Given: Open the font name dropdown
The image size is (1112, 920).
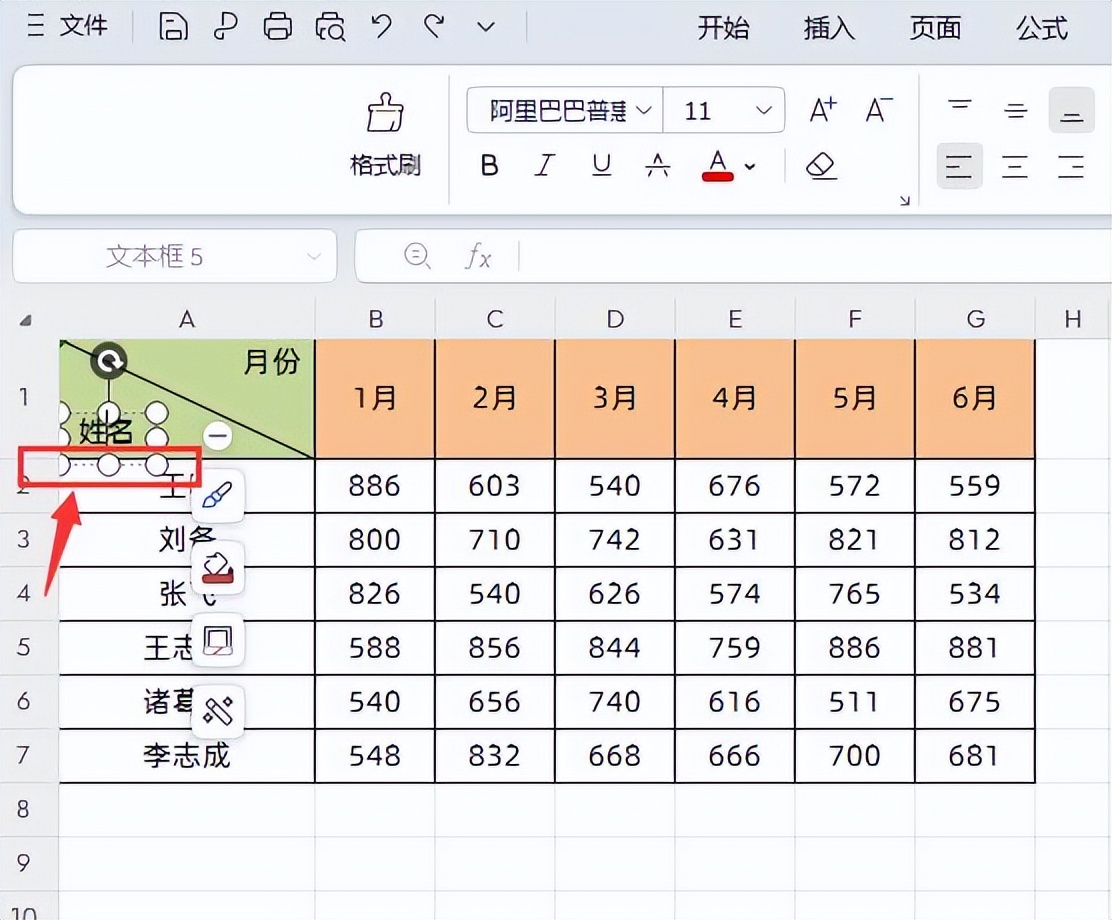Looking at the screenshot, I should 644,110.
